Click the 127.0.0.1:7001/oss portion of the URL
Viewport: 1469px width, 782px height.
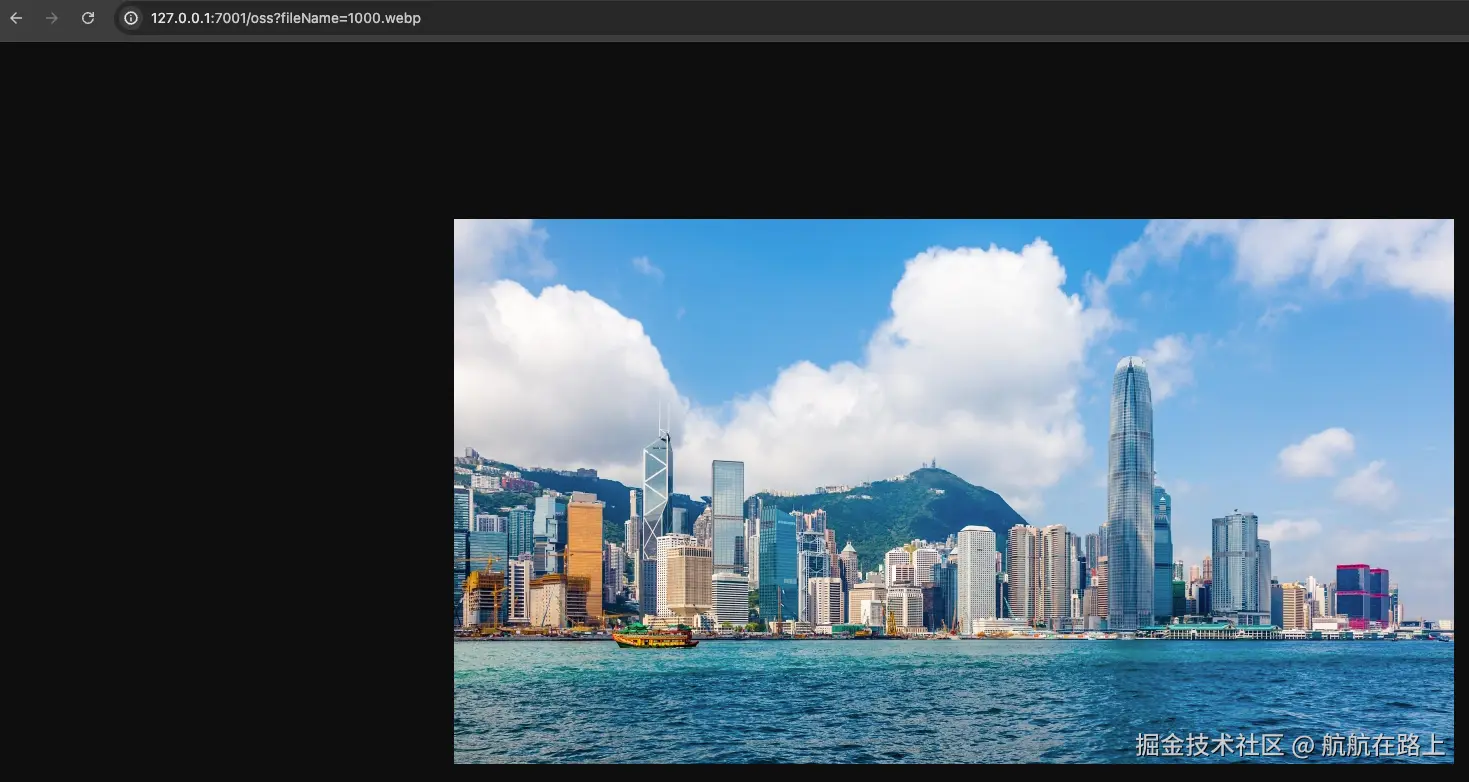[210, 17]
